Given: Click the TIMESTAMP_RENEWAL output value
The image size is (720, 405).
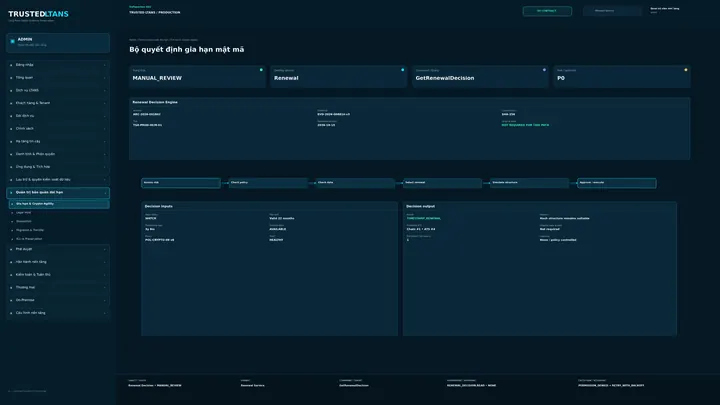Looking at the screenshot, I should (423, 219).
